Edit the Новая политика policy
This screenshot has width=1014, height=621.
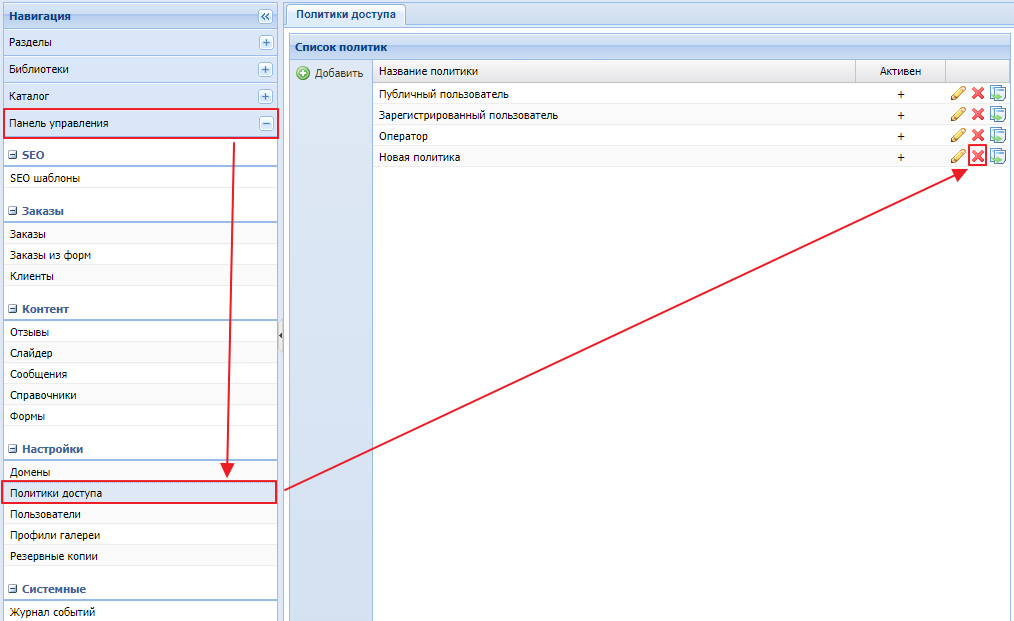(x=958, y=156)
